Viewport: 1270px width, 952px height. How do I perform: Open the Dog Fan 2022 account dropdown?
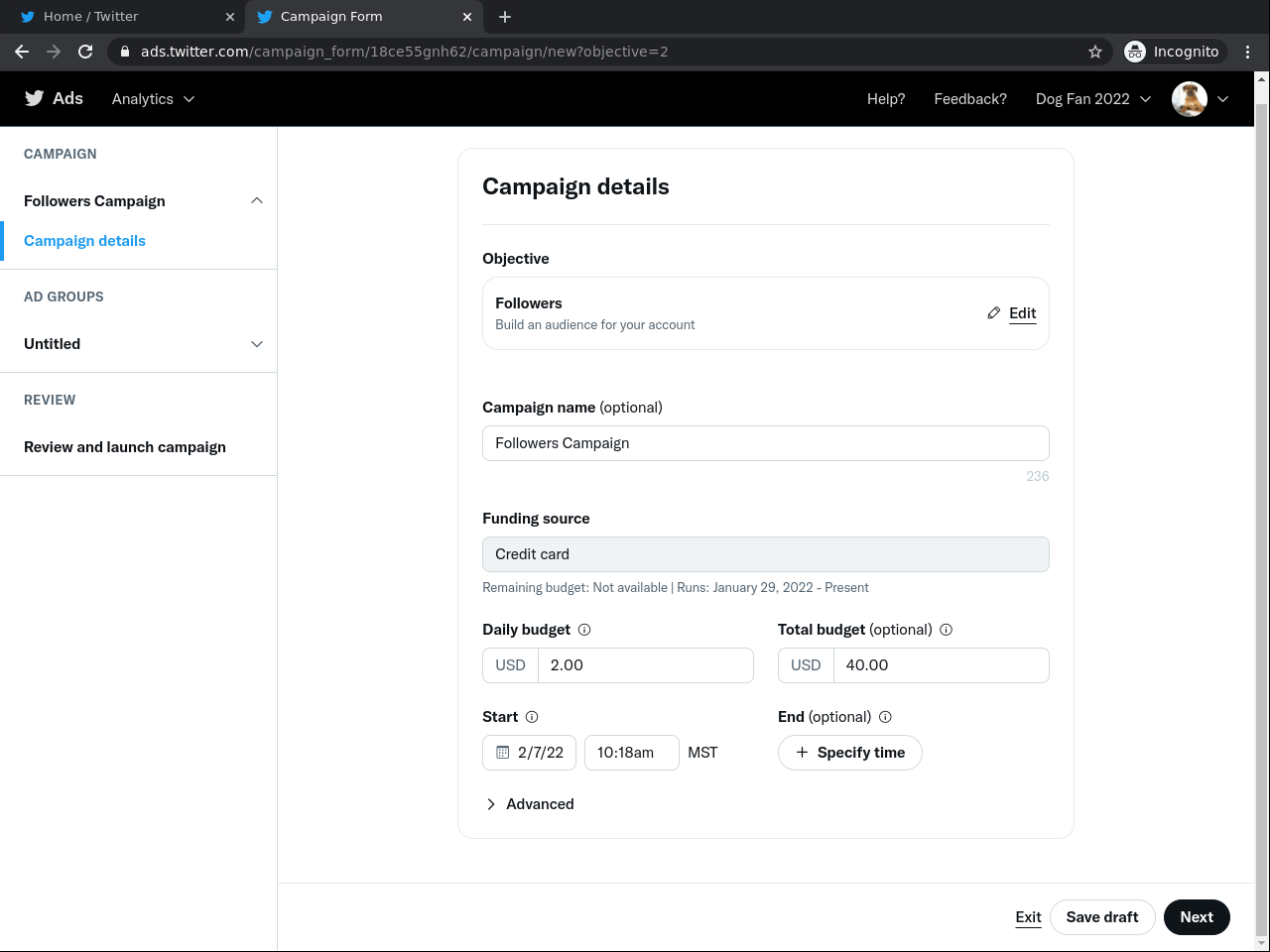tap(1092, 99)
